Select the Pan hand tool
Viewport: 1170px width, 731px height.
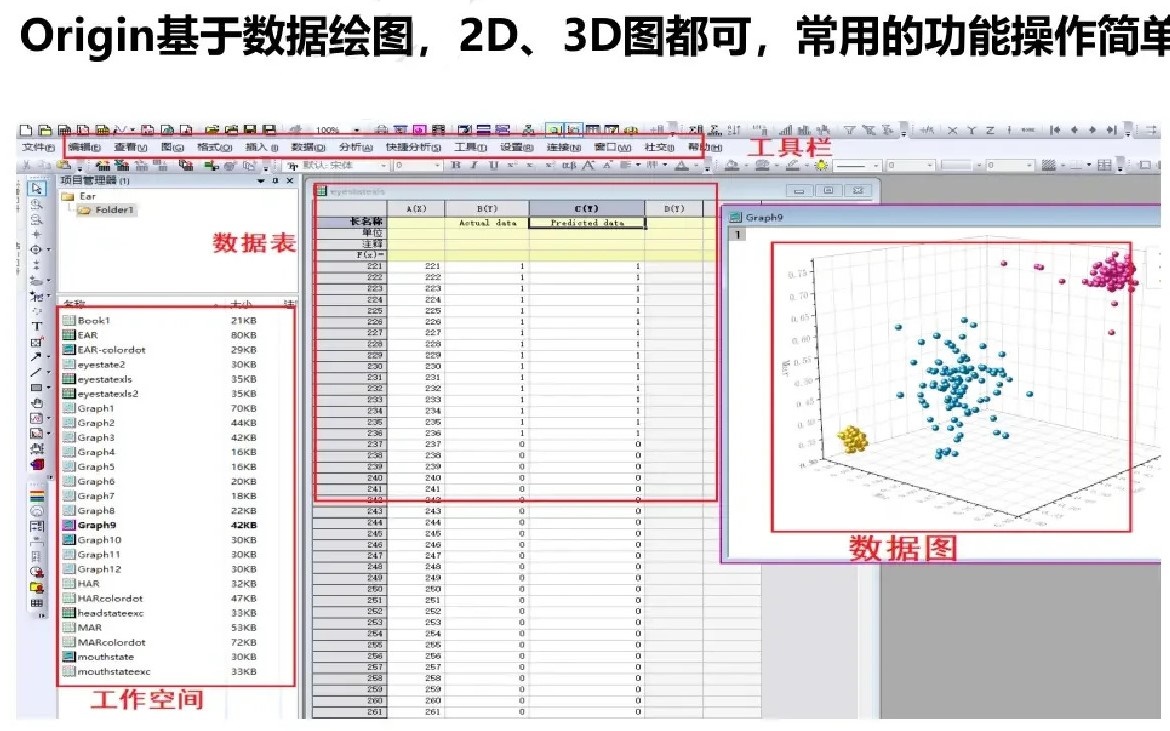37,403
